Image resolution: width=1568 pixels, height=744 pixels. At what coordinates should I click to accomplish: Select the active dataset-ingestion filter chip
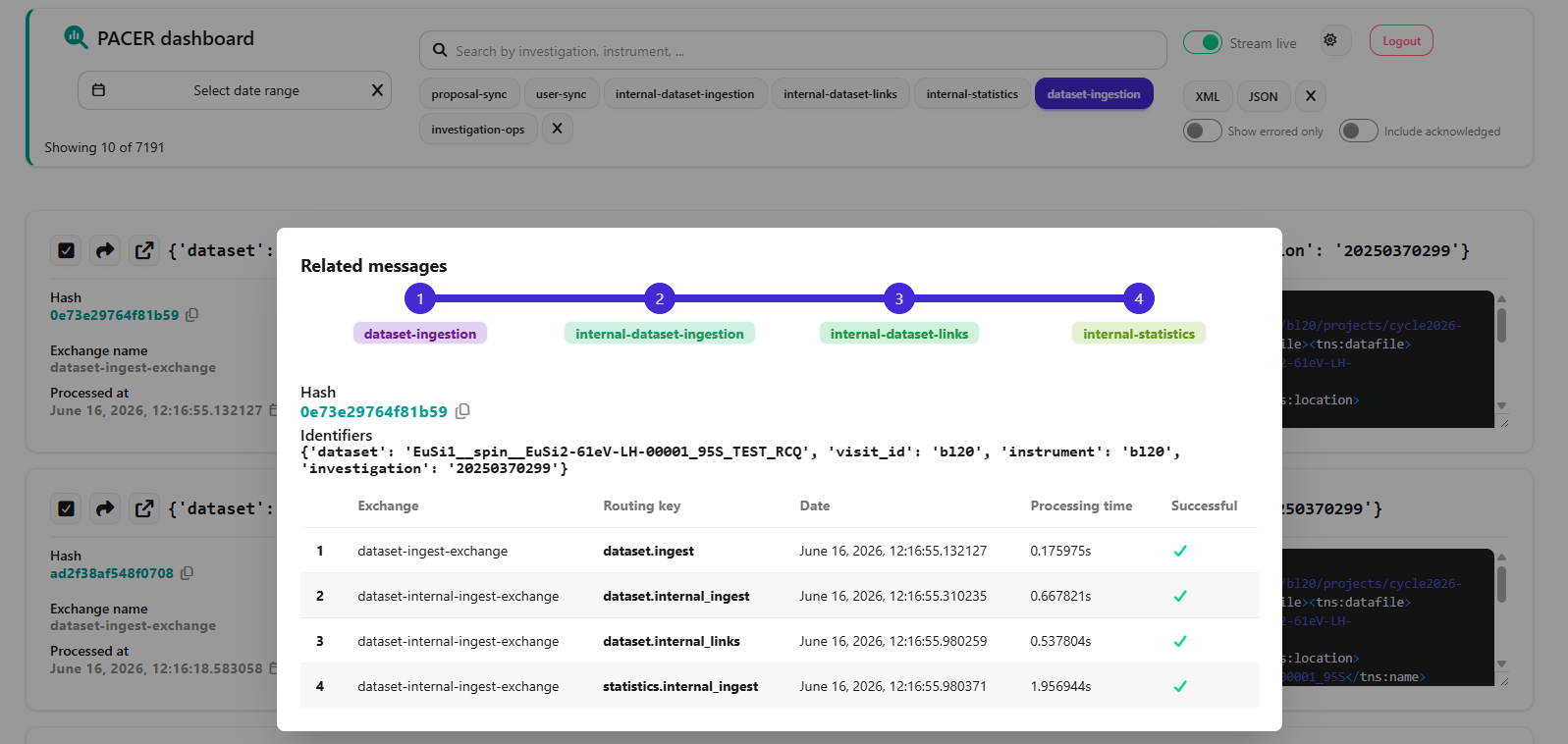coord(1094,94)
